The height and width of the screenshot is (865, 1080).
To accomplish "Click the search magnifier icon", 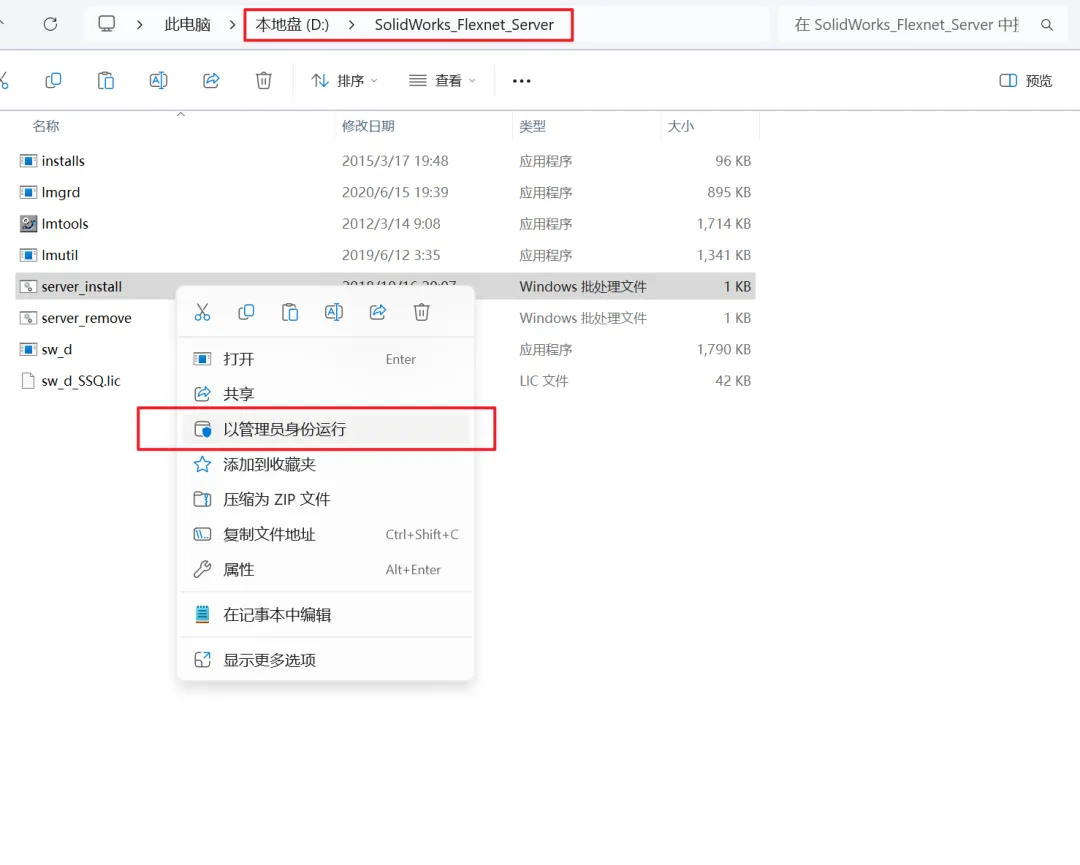I will click(x=1046, y=25).
